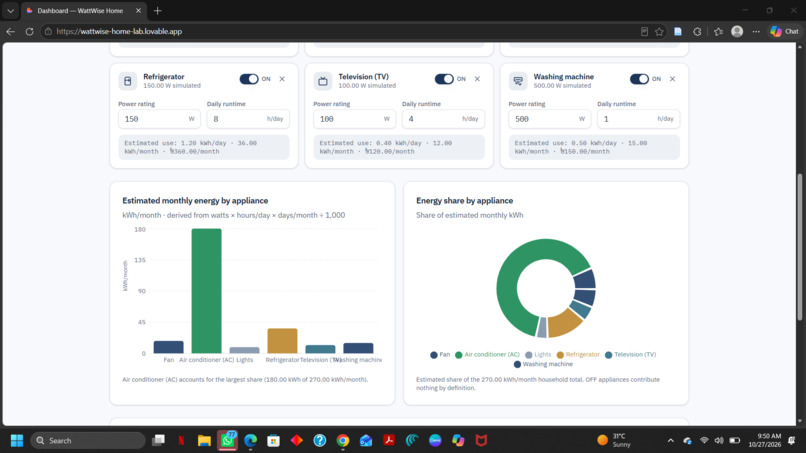The image size is (806, 453).
Task: Click the Refrigerator legend entry
Action: click(x=578, y=355)
